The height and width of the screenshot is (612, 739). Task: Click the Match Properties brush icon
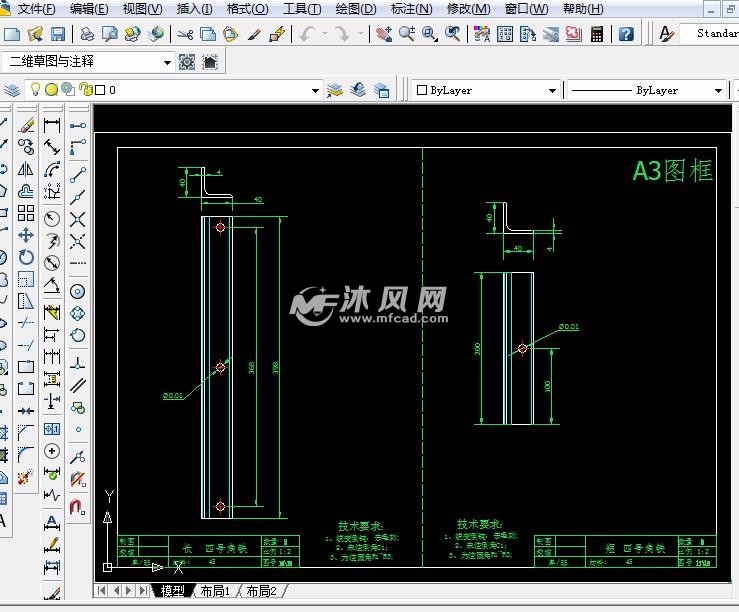(x=254, y=34)
